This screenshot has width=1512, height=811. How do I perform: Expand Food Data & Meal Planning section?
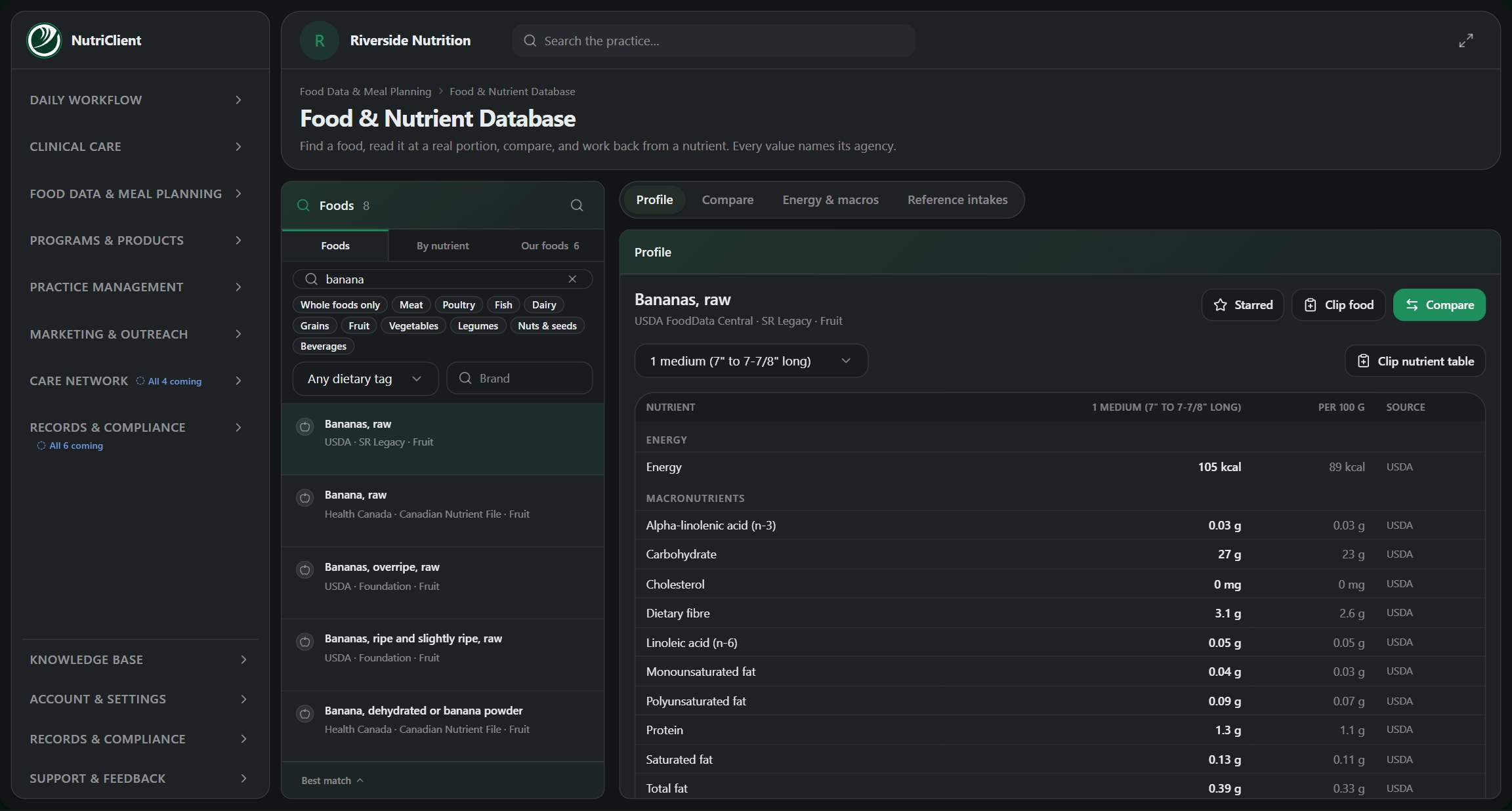[x=136, y=194]
